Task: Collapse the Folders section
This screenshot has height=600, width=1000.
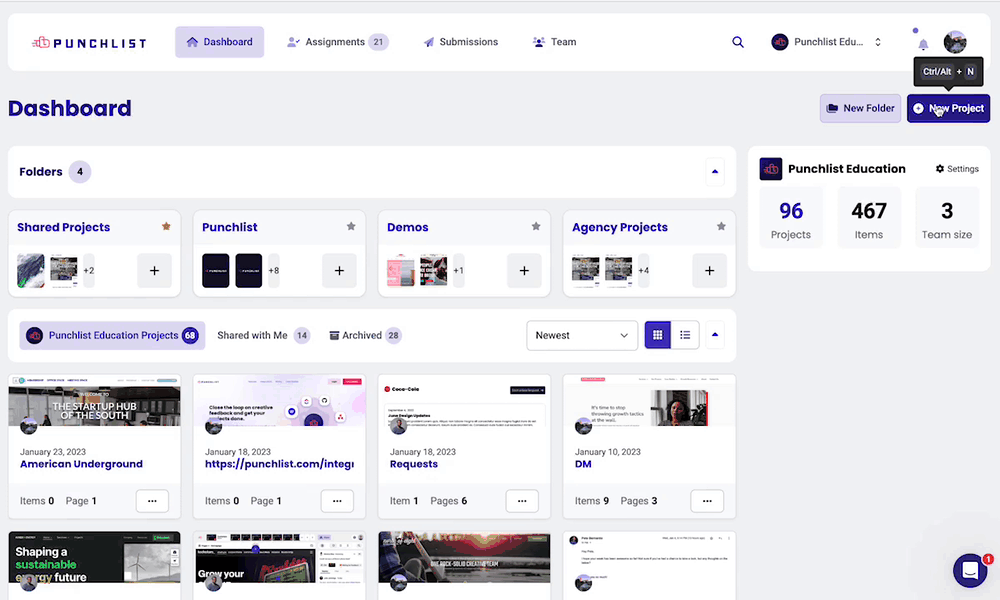Action: [715, 172]
